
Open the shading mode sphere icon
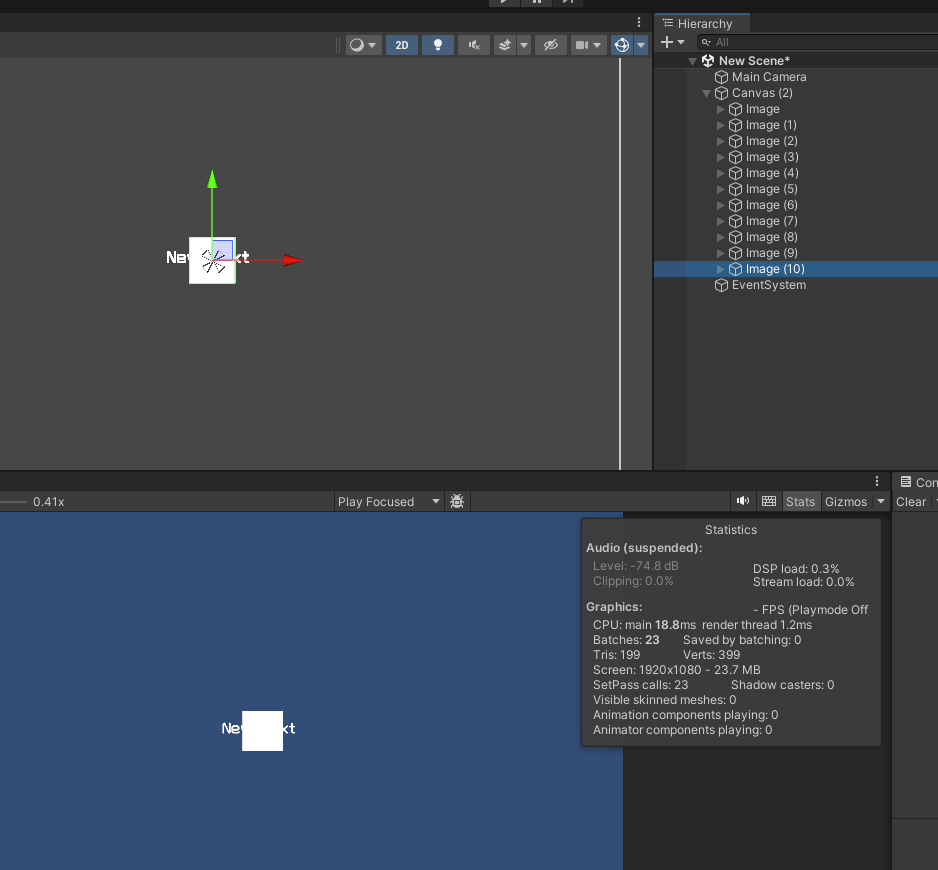point(357,45)
